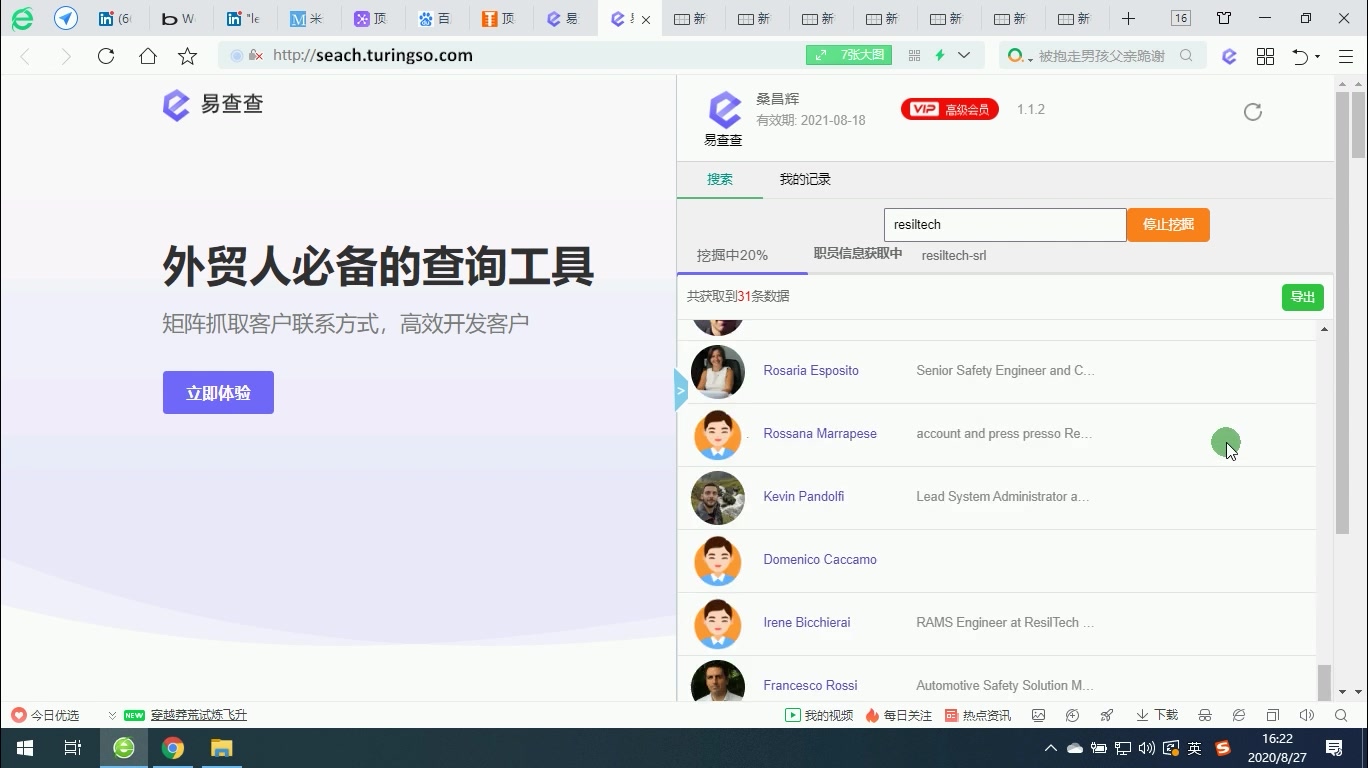
Task: Select the Baidu 百 browser tab
Action: (x=434, y=18)
